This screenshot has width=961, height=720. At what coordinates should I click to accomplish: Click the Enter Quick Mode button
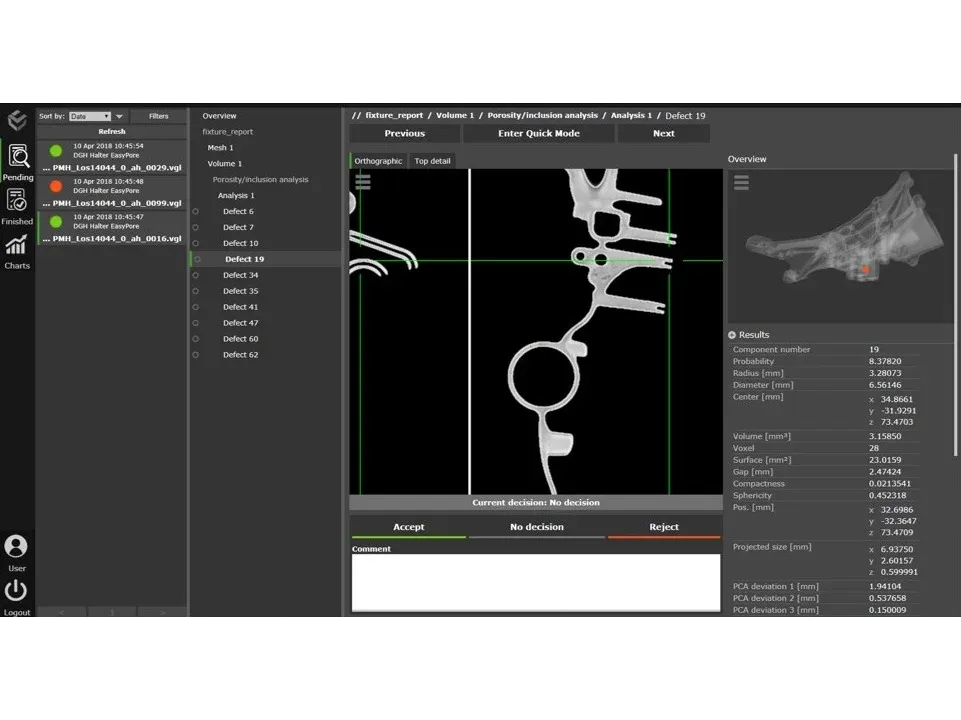tap(538, 133)
